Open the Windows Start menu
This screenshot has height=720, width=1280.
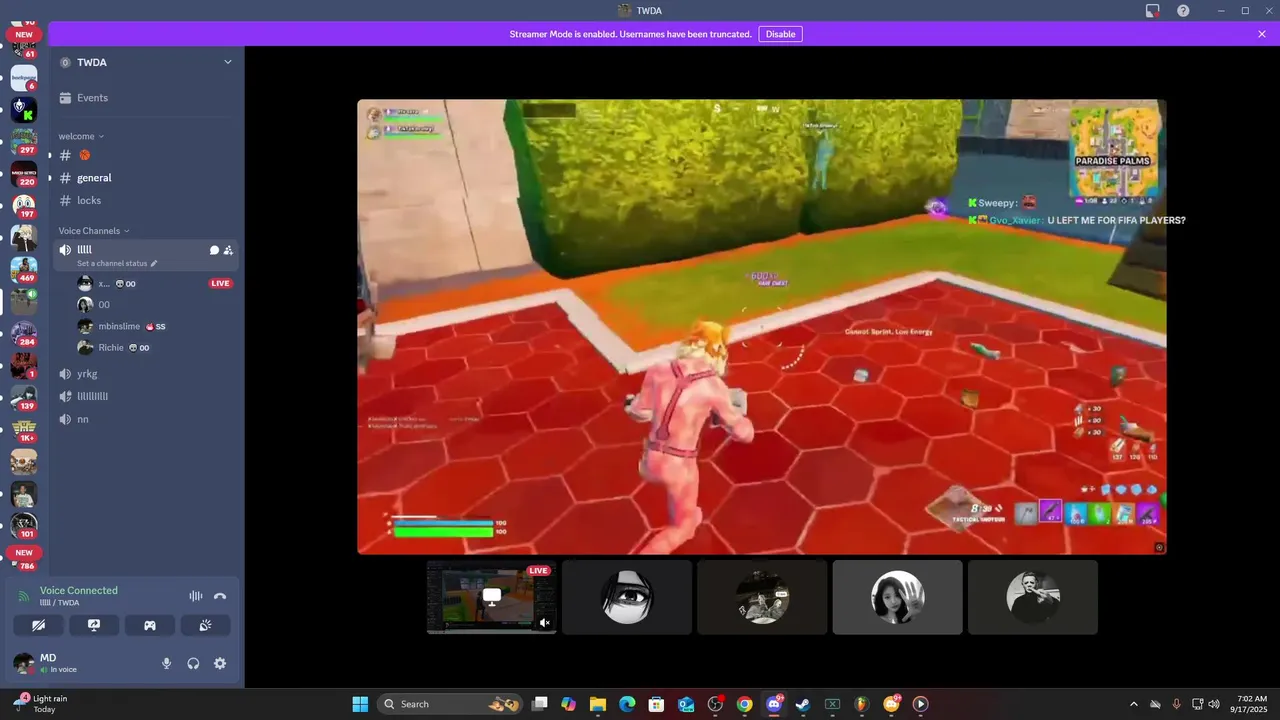pos(360,704)
